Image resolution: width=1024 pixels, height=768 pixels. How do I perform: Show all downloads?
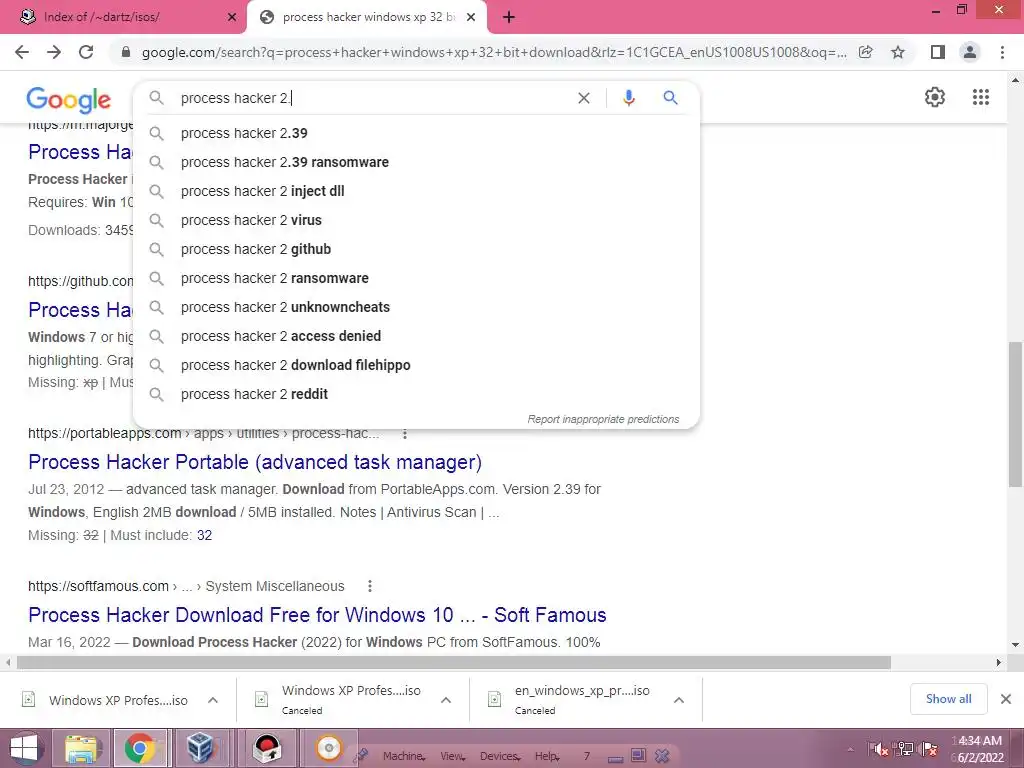(x=948, y=699)
